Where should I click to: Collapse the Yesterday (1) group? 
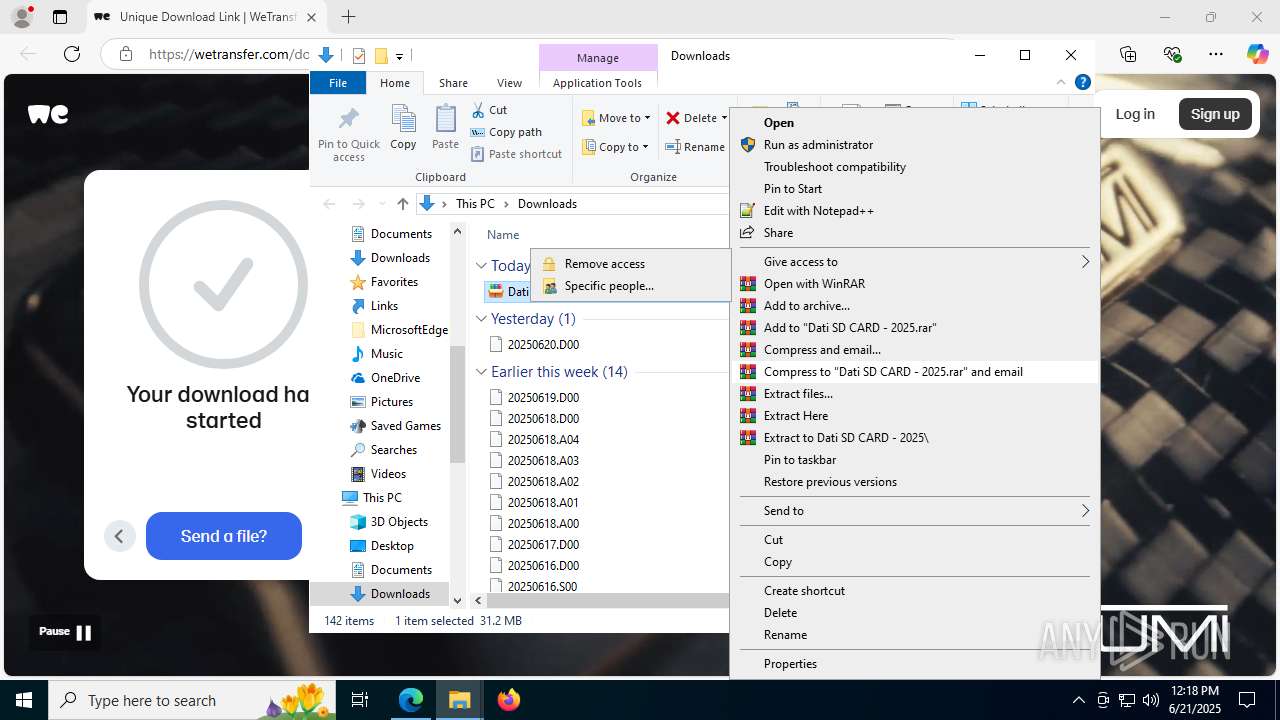pos(481,319)
